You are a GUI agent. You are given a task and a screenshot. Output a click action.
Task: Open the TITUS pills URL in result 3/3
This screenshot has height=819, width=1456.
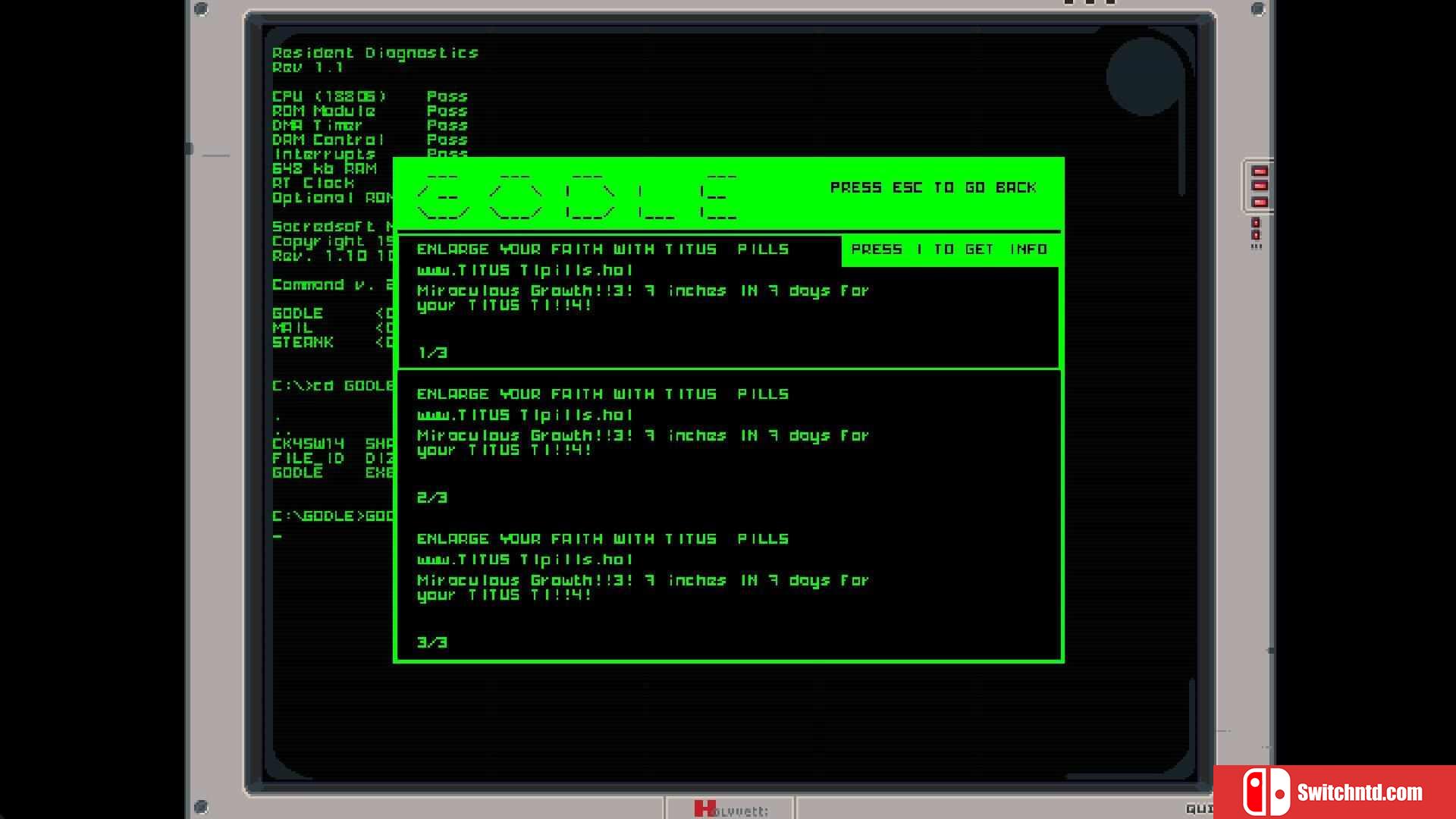pos(525,560)
